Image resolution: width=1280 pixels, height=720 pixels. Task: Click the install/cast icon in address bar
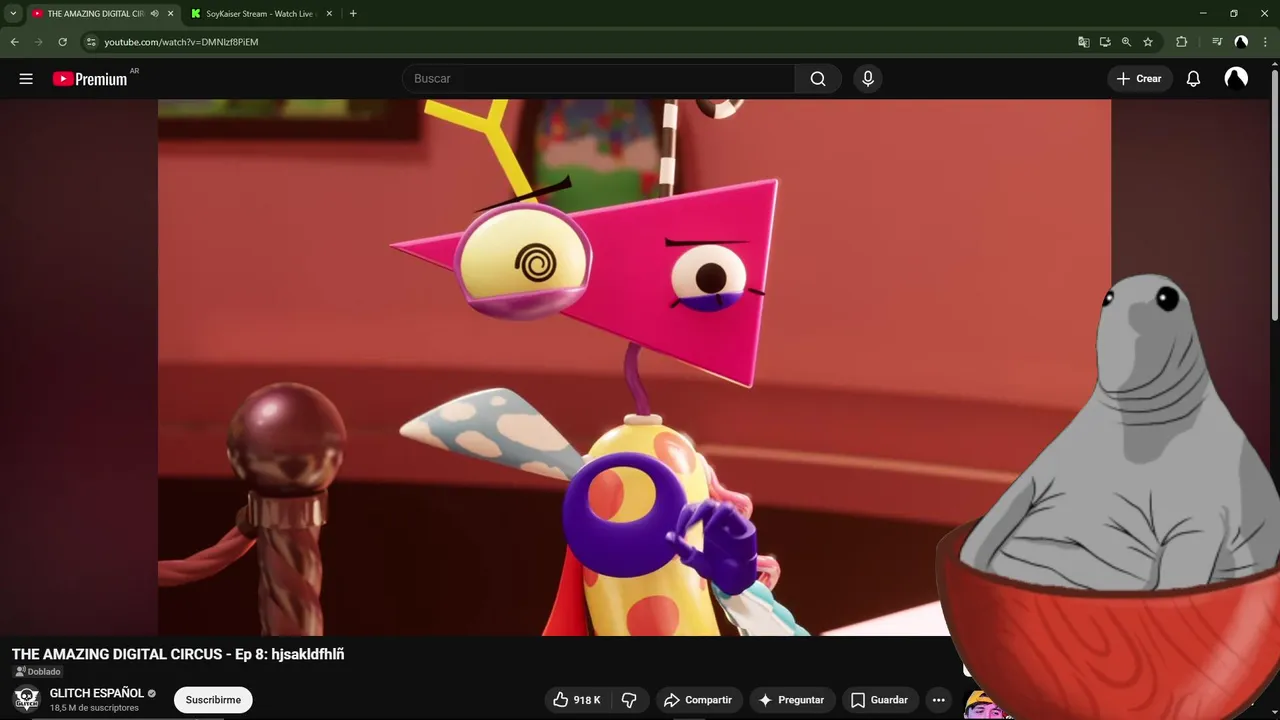(x=1105, y=42)
